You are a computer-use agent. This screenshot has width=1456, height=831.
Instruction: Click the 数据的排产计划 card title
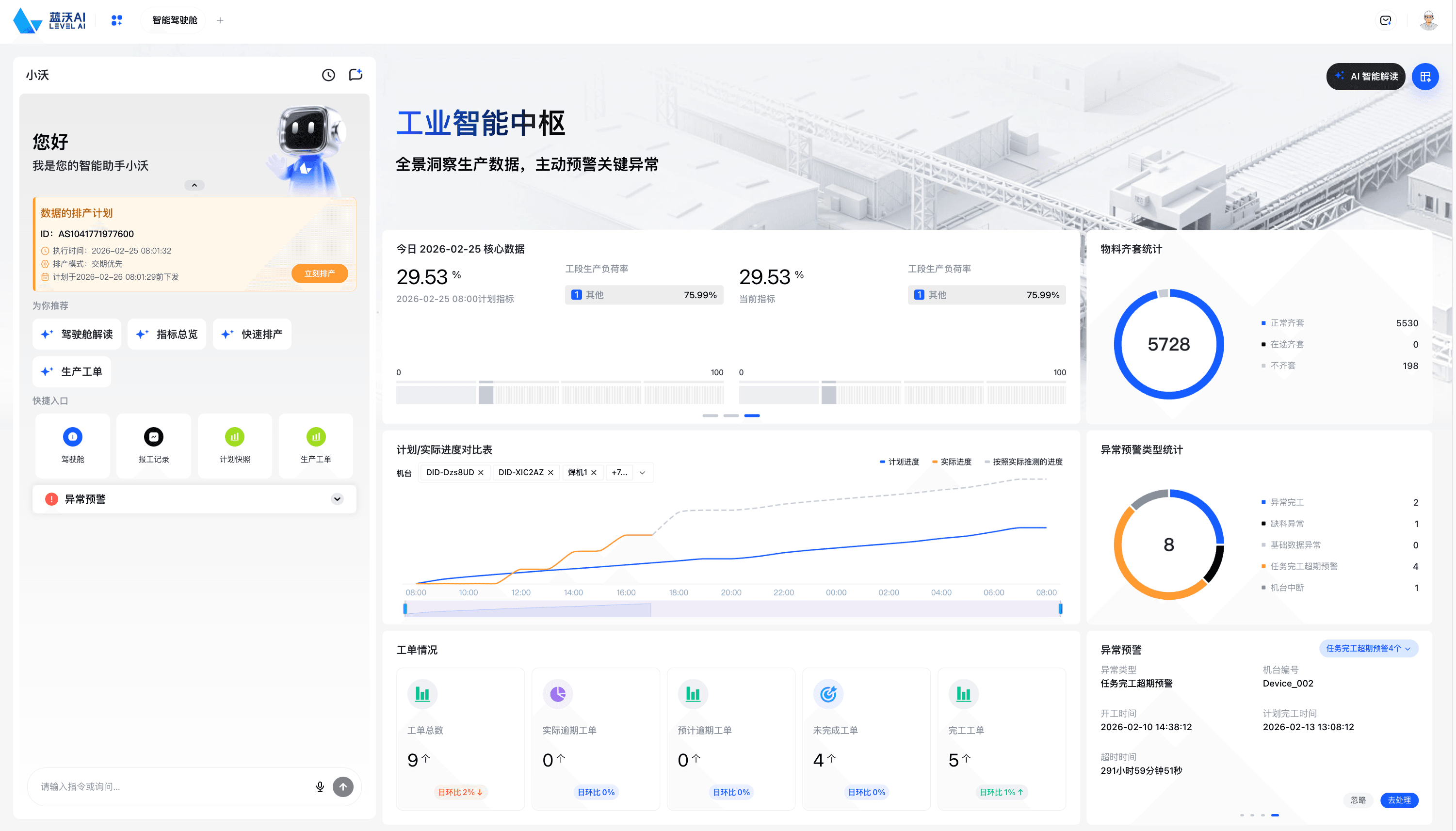tap(77, 213)
